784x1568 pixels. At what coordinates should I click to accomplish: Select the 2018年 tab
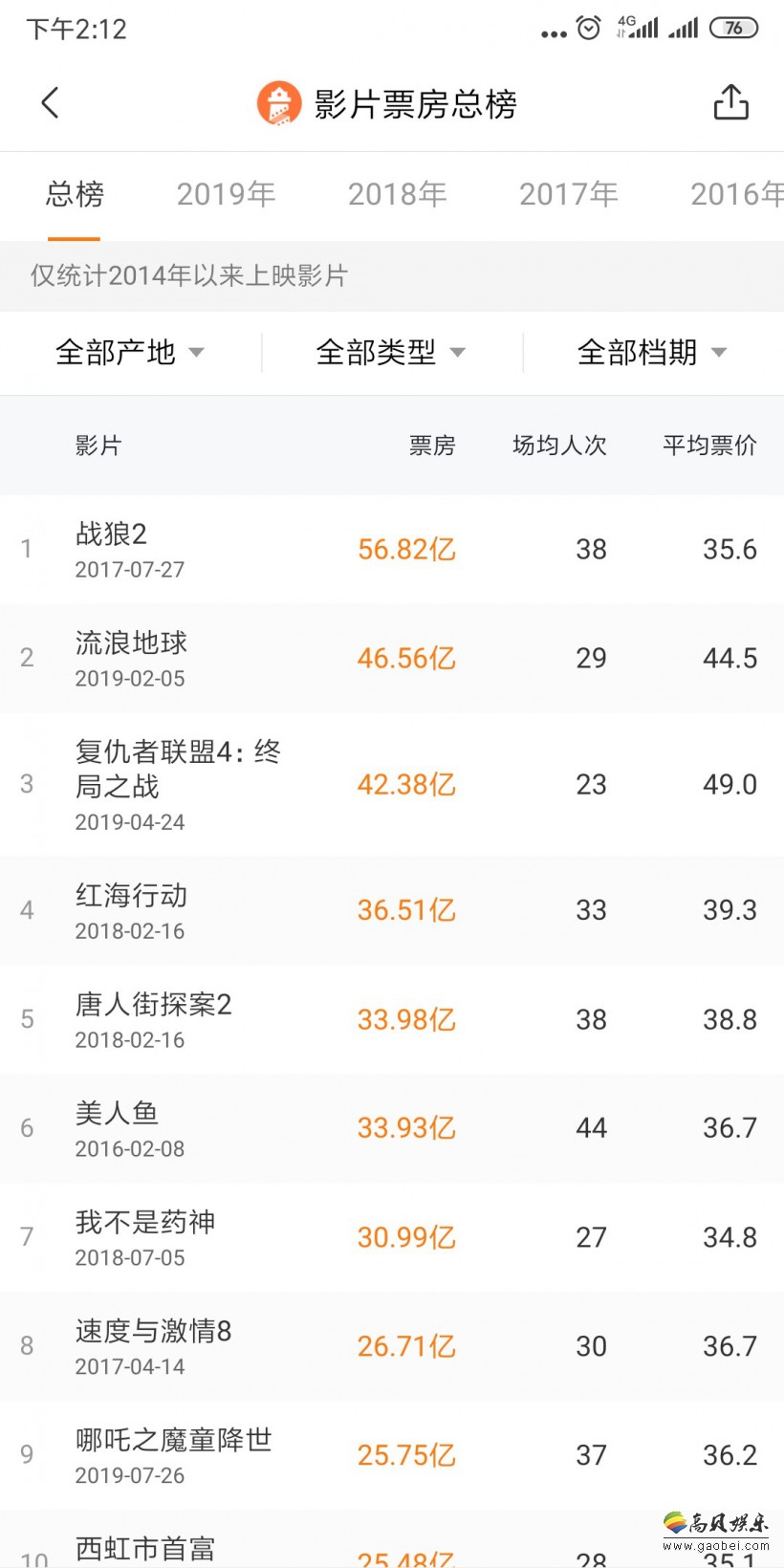tap(397, 194)
